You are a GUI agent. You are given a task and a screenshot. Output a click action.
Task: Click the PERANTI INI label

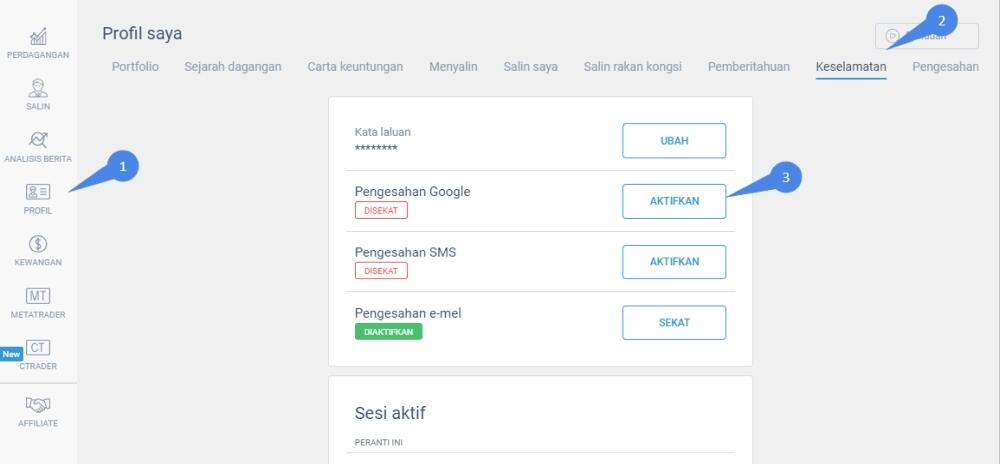tap(379, 442)
